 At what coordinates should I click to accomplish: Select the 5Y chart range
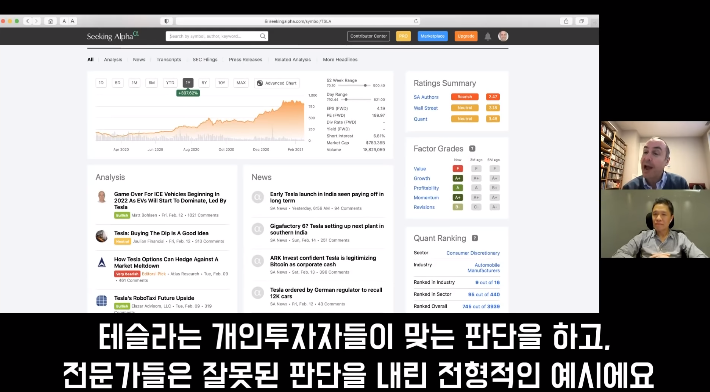pyautogui.click(x=204, y=83)
